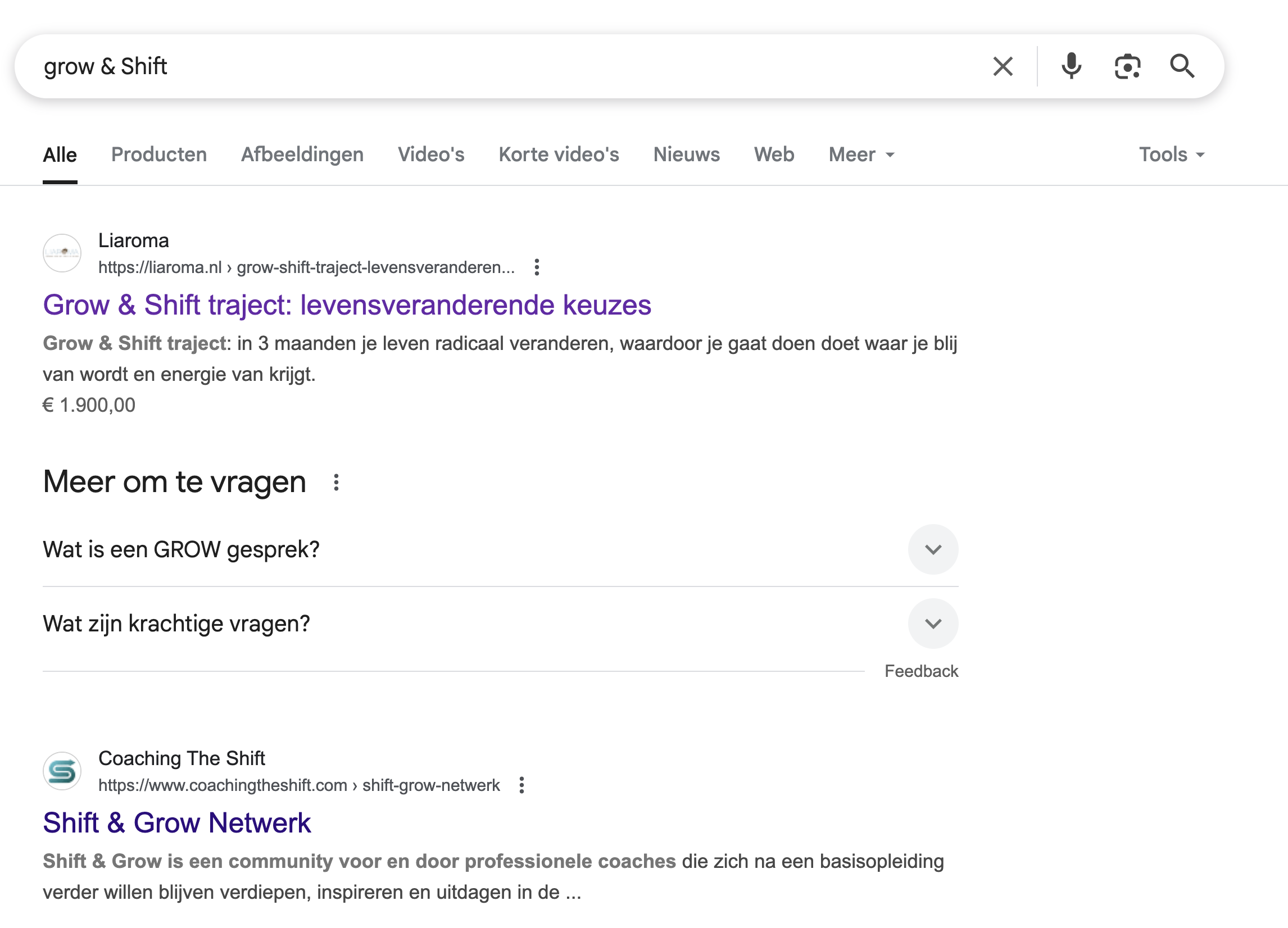The width and height of the screenshot is (1288, 928).
Task: Open the Meer dropdown in filters
Action: pos(861,154)
